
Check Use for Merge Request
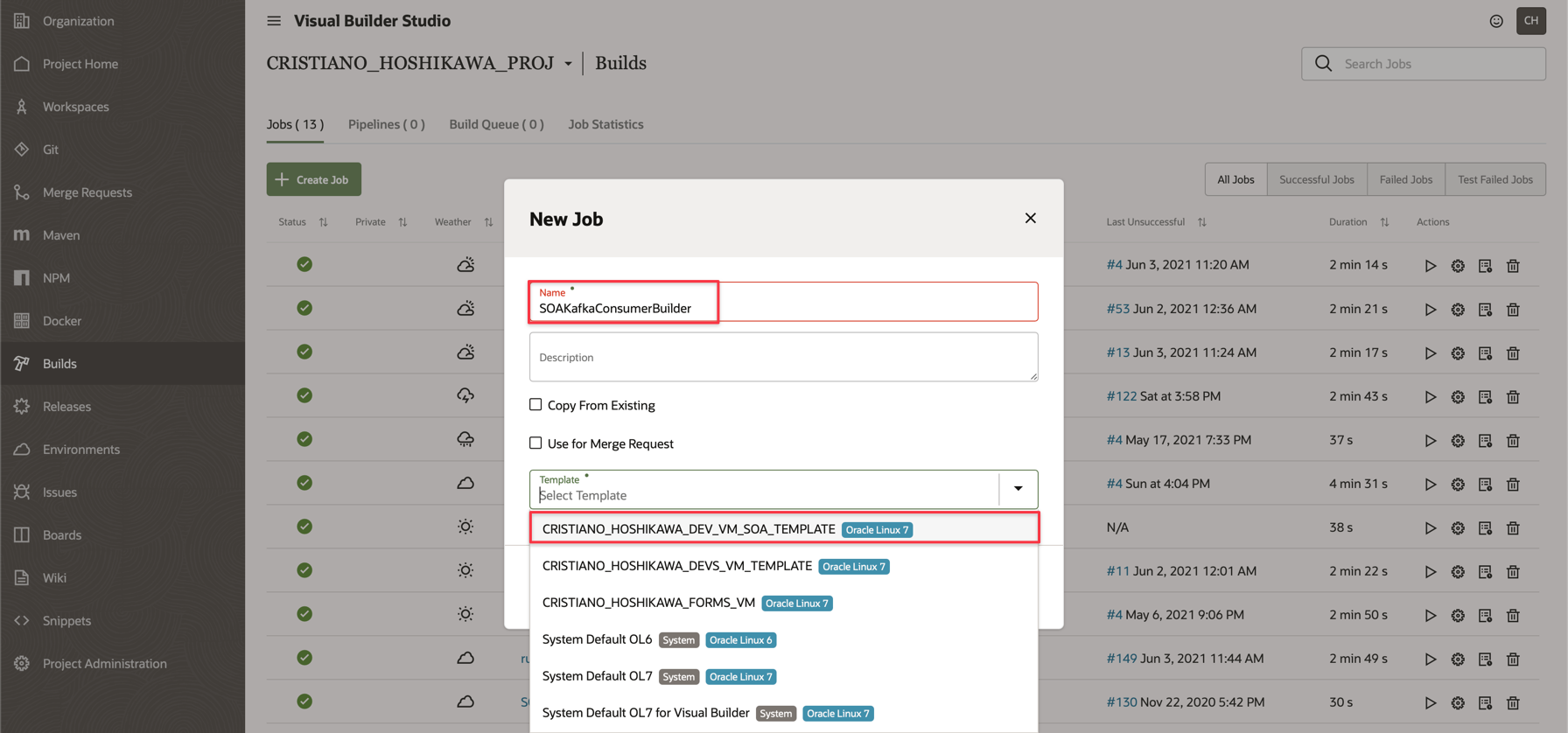coord(535,443)
